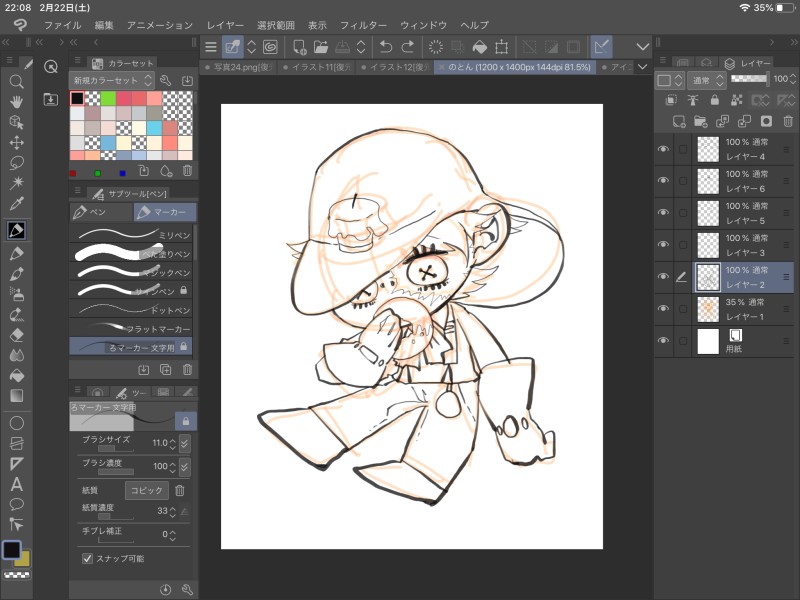800x600 pixels.
Task: Open ブラシサイズ dynamics dropdown button
Action: point(185,443)
